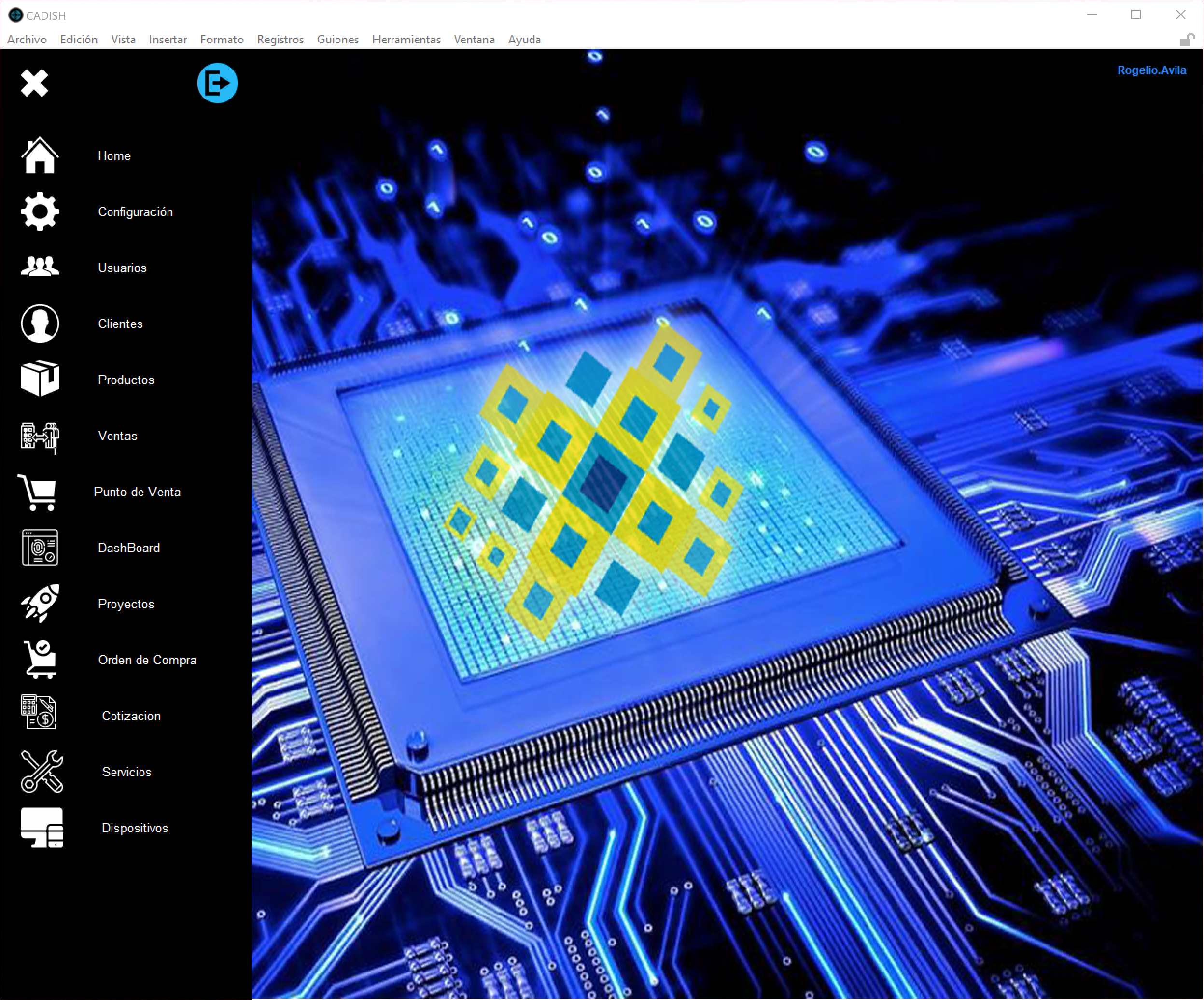The image size is (1204, 1000).
Task: Click the Rogelio.Avila username link
Action: pos(1151,70)
